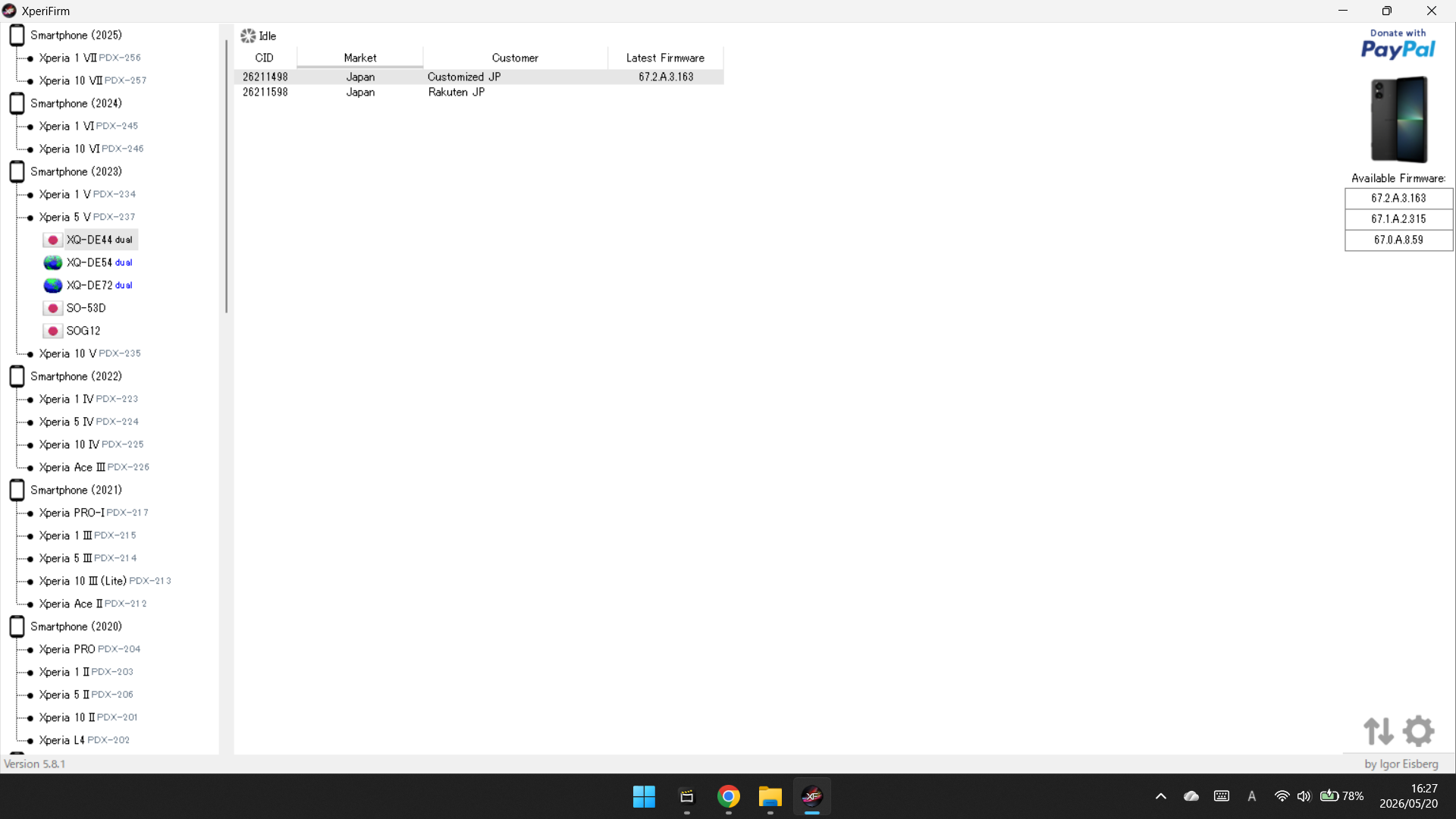Viewport: 1456px width, 819px height.
Task: Click the device tree vertical scrollbar
Action: (226, 176)
